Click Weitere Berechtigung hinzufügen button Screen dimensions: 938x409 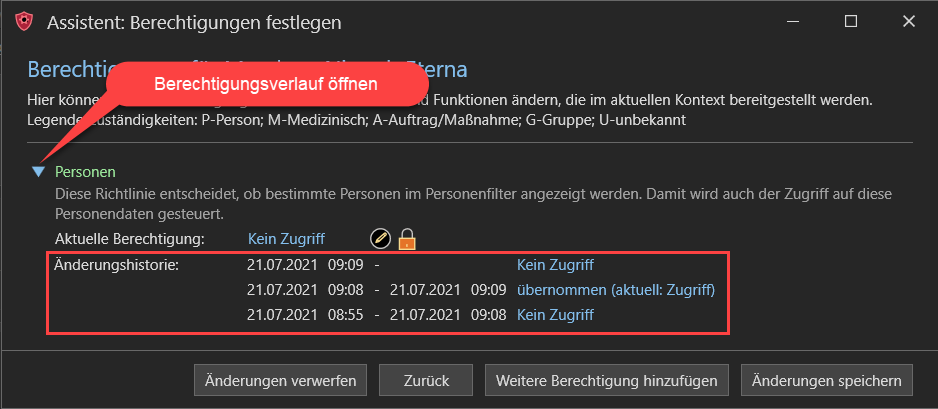tap(607, 380)
